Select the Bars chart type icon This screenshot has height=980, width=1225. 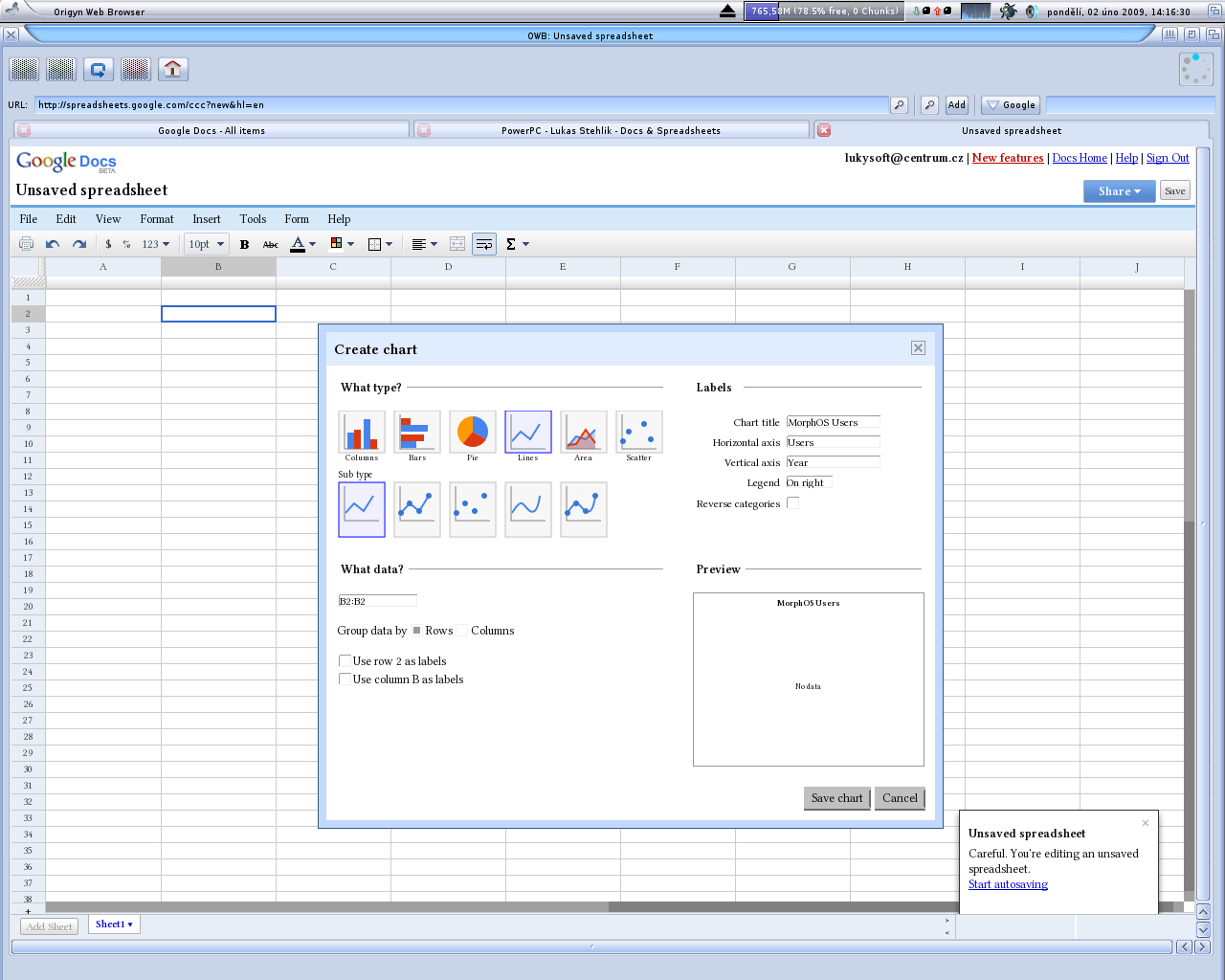(417, 432)
